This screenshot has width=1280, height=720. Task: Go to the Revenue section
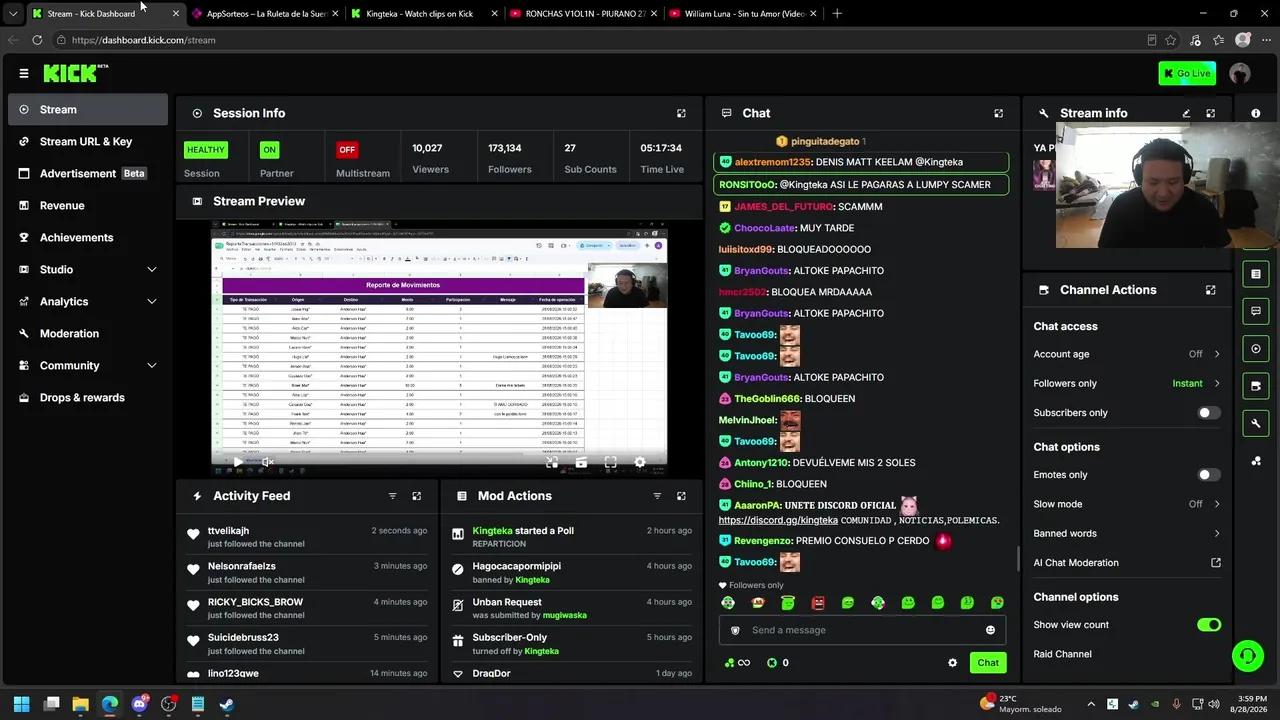tap(88, 206)
